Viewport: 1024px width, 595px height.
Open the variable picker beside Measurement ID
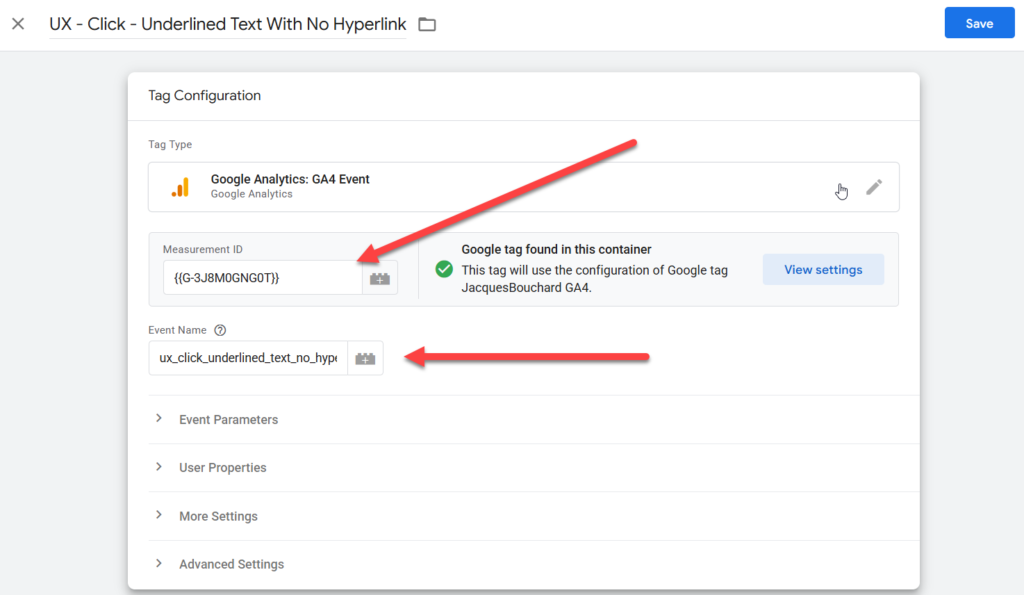380,278
